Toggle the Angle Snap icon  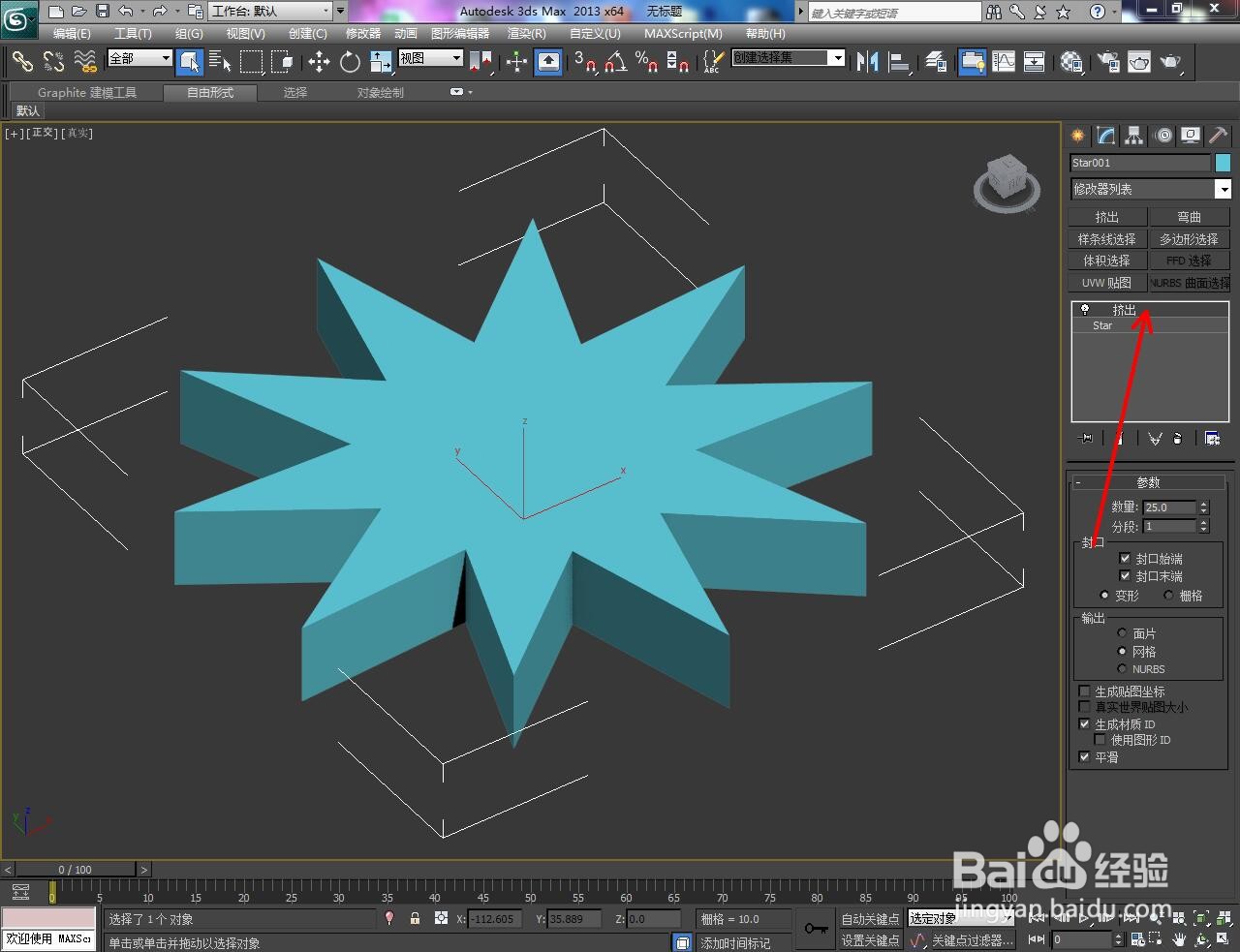(615, 62)
